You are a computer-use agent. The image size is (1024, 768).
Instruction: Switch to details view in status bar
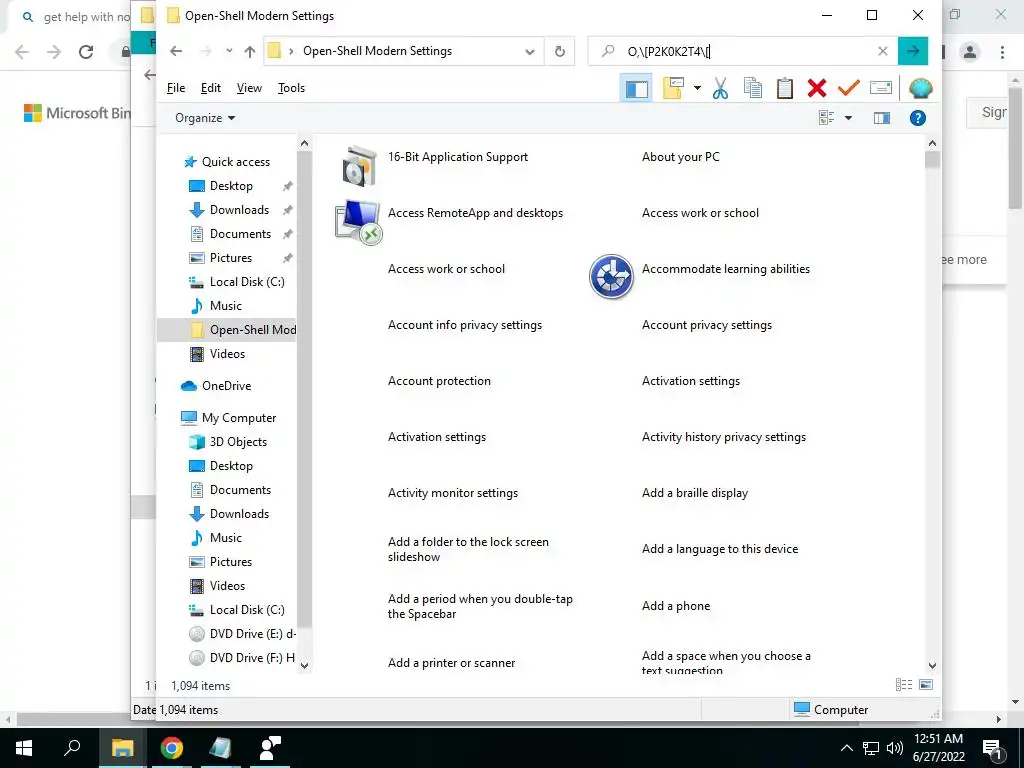pyautogui.click(x=904, y=685)
